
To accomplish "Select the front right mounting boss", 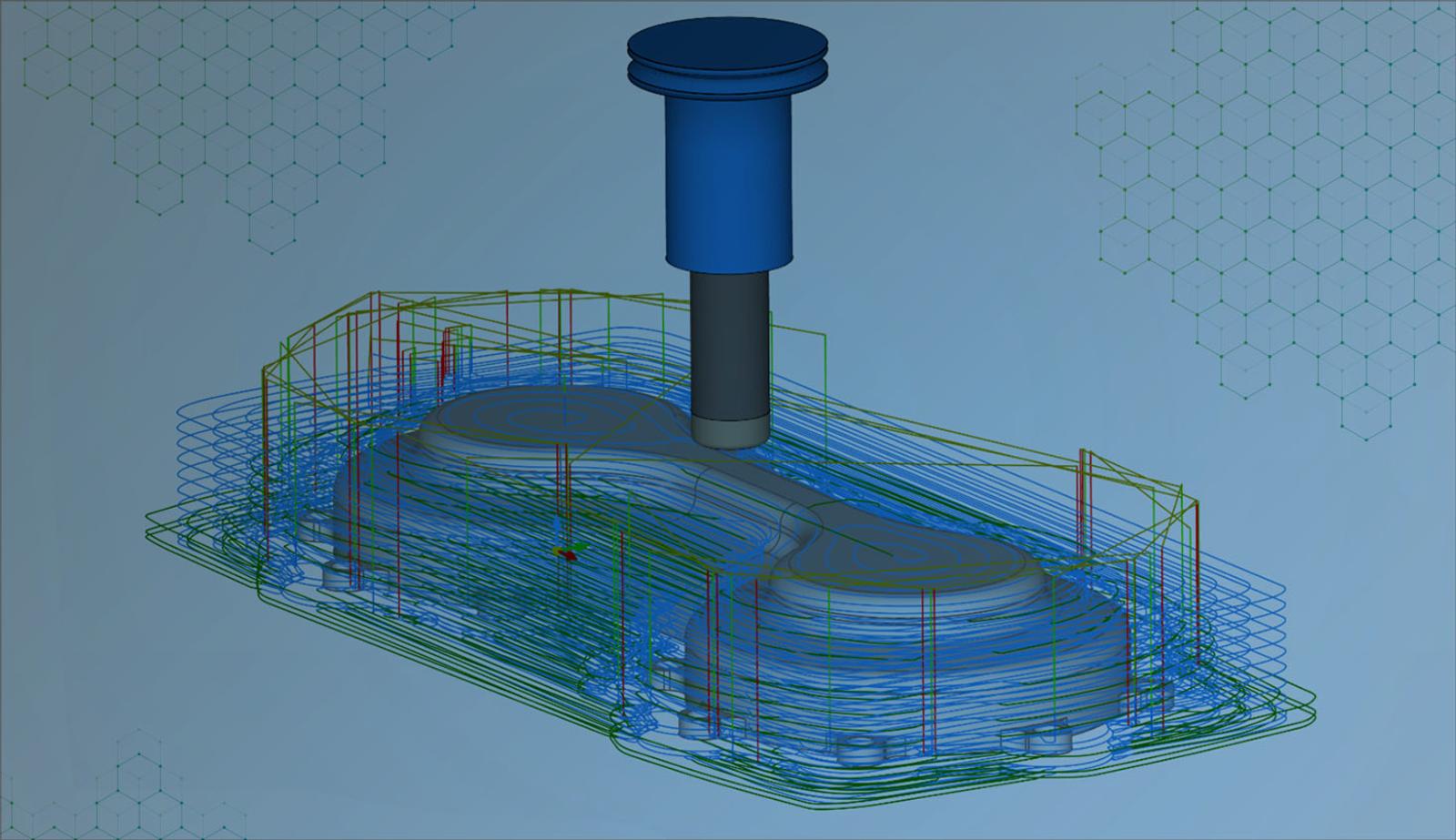I will coord(1046,739).
